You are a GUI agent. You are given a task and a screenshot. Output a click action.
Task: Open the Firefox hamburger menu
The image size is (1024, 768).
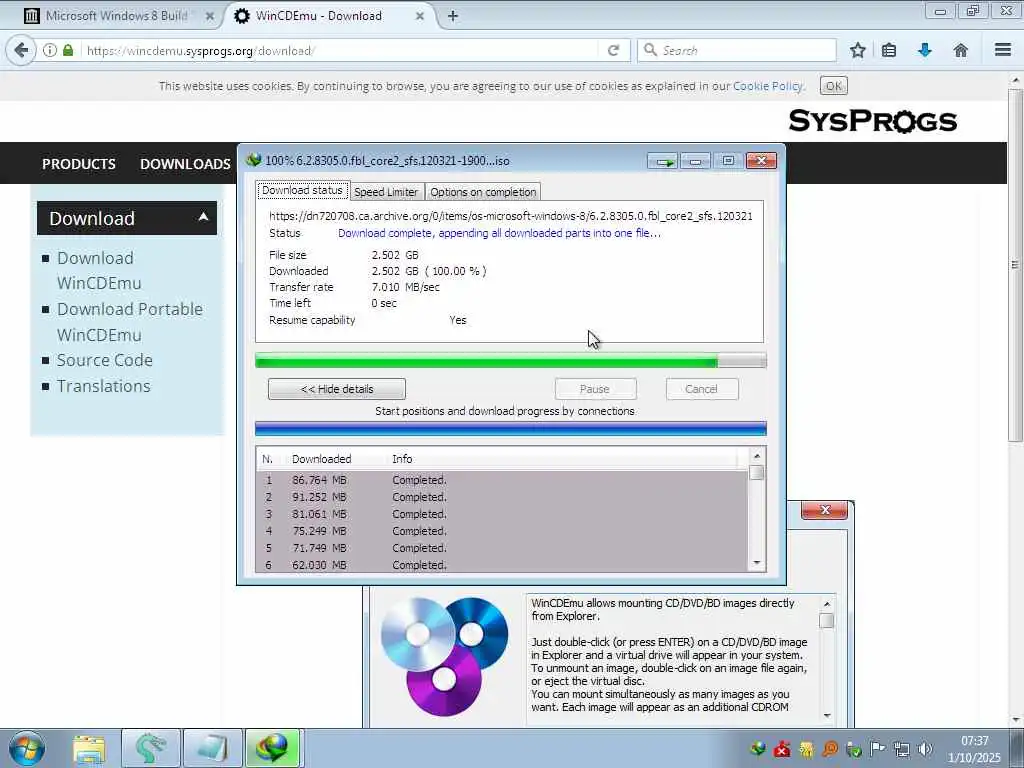pyautogui.click(x=1003, y=50)
